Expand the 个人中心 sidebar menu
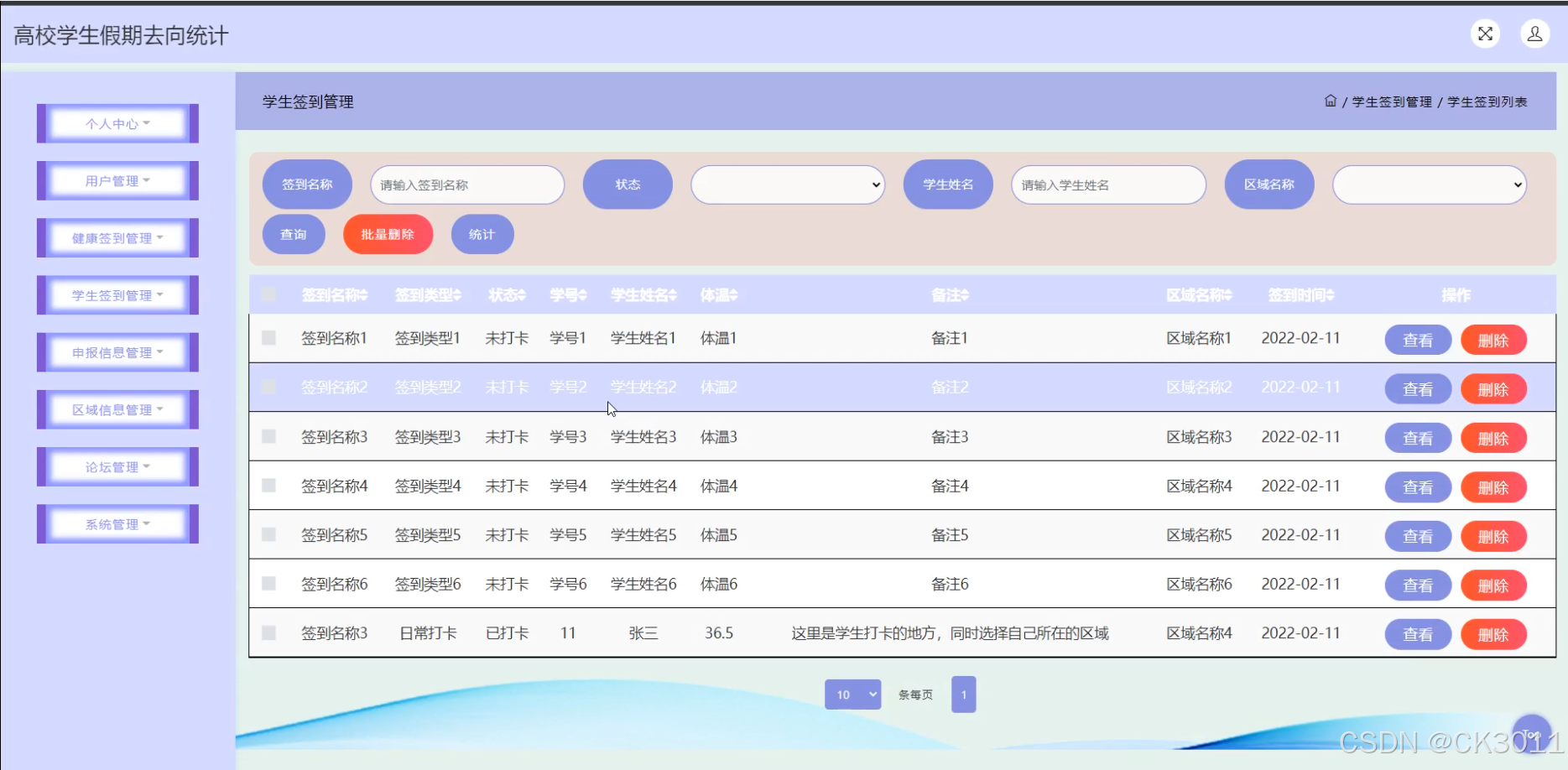The height and width of the screenshot is (770, 1568). pyautogui.click(x=117, y=123)
